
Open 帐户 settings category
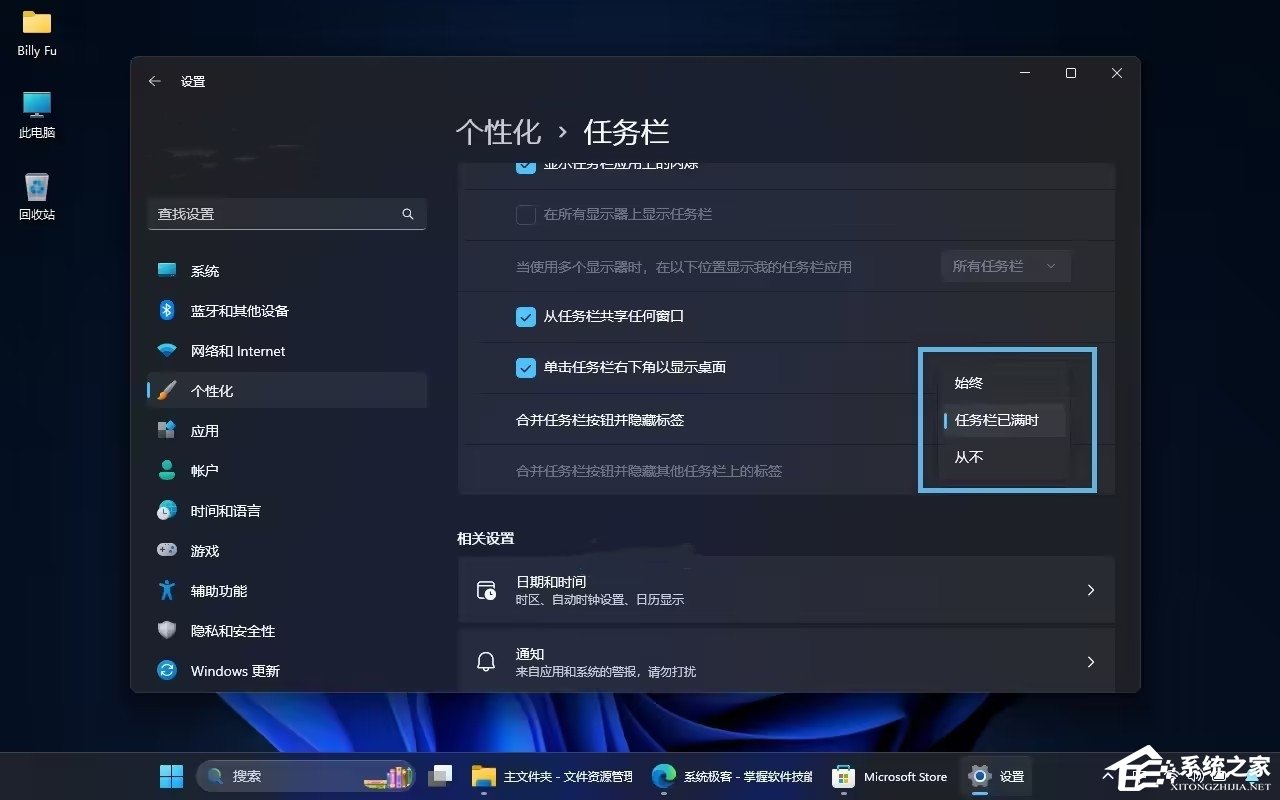point(287,470)
